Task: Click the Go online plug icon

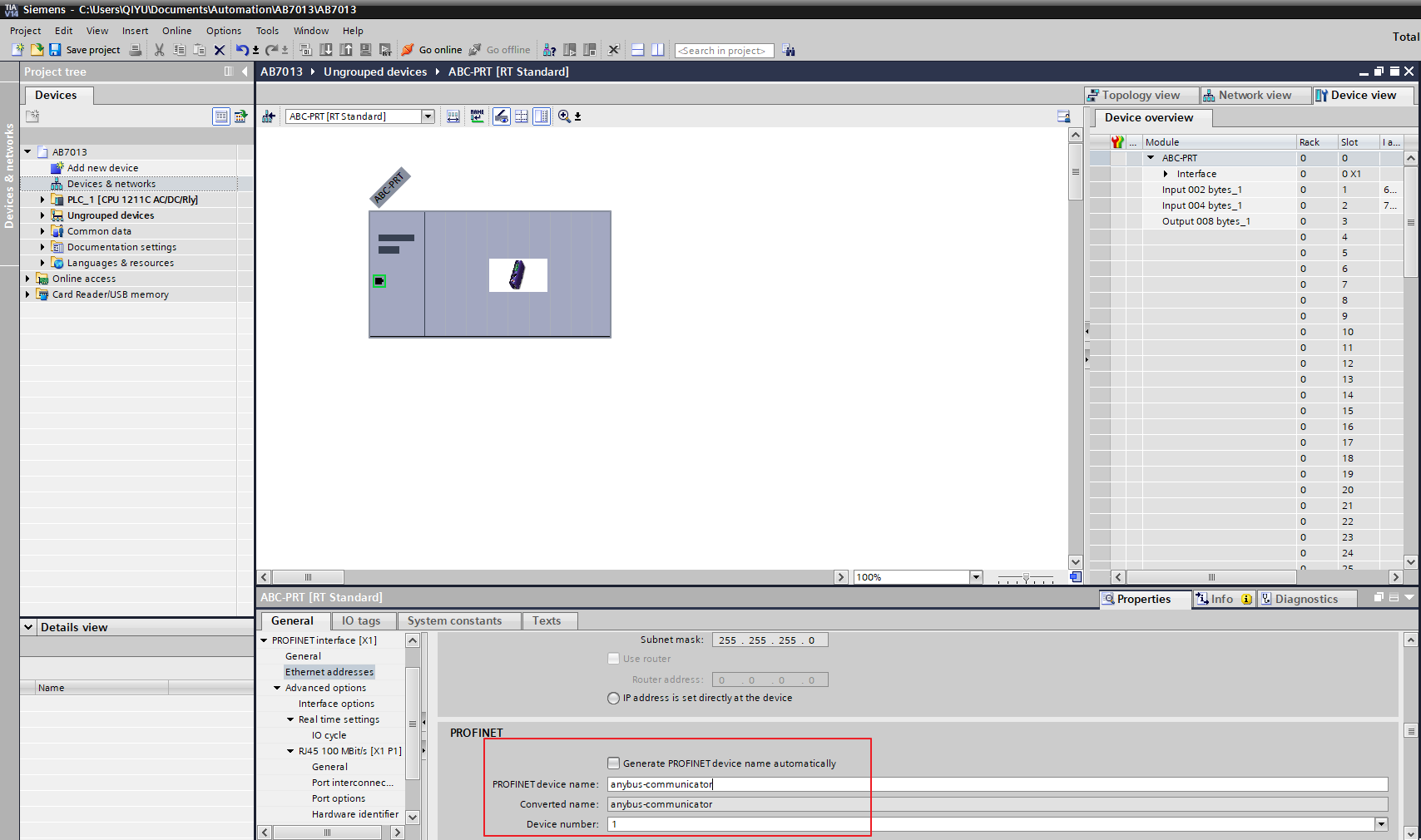Action: point(408,50)
